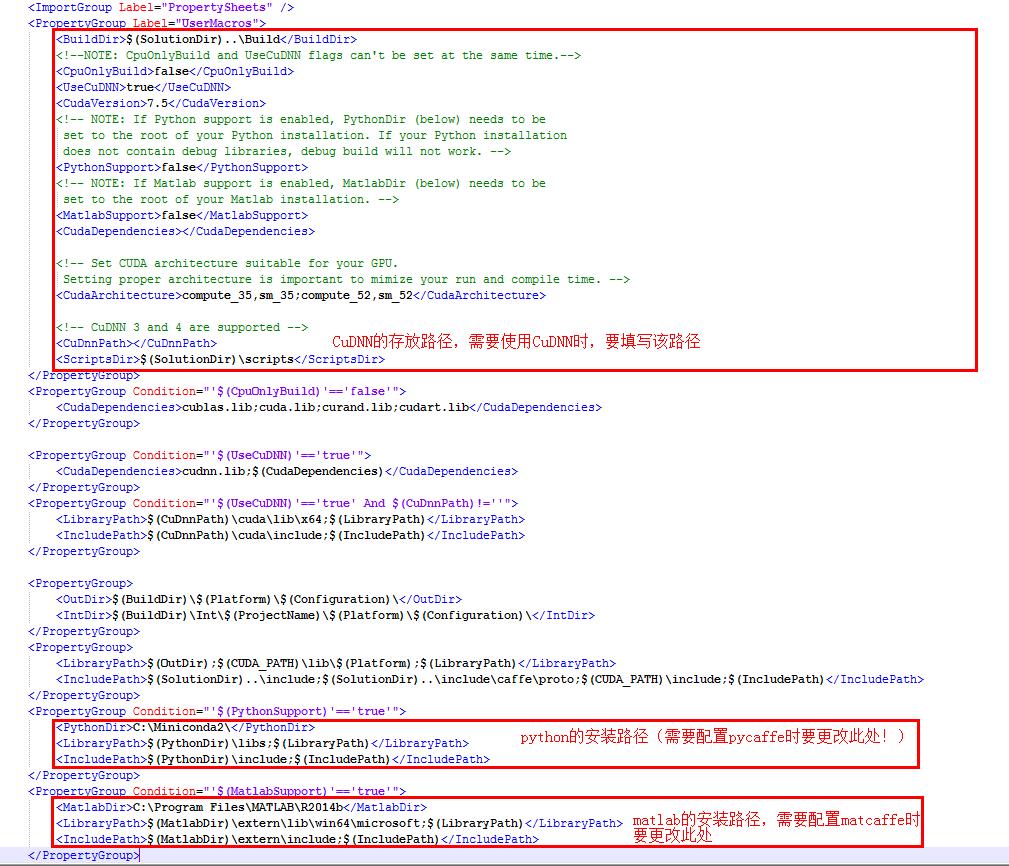Click the MatlabDir R2014b path line
1009x866 pixels.
241,807
